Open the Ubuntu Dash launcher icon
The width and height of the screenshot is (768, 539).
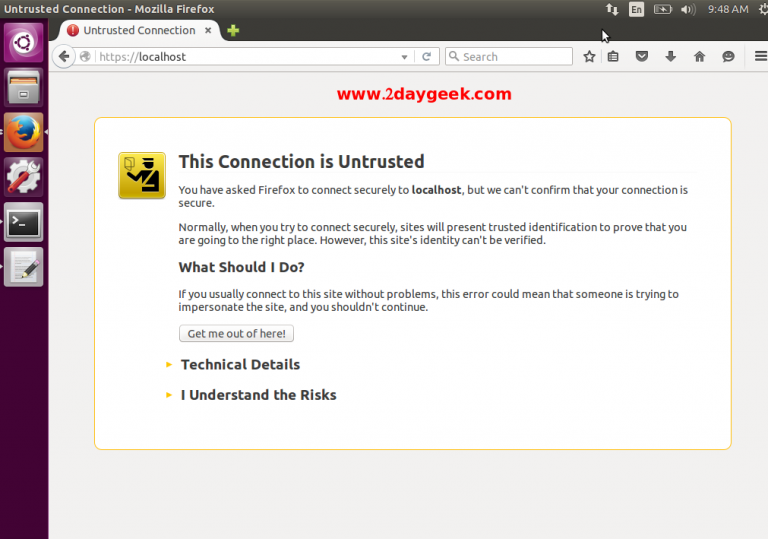point(23,43)
